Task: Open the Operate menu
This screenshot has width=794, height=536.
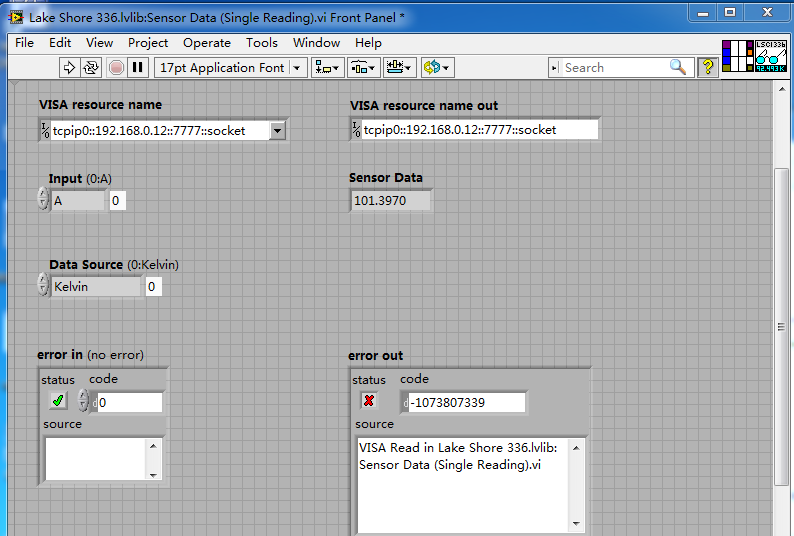Action: click(x=207, y=43)
